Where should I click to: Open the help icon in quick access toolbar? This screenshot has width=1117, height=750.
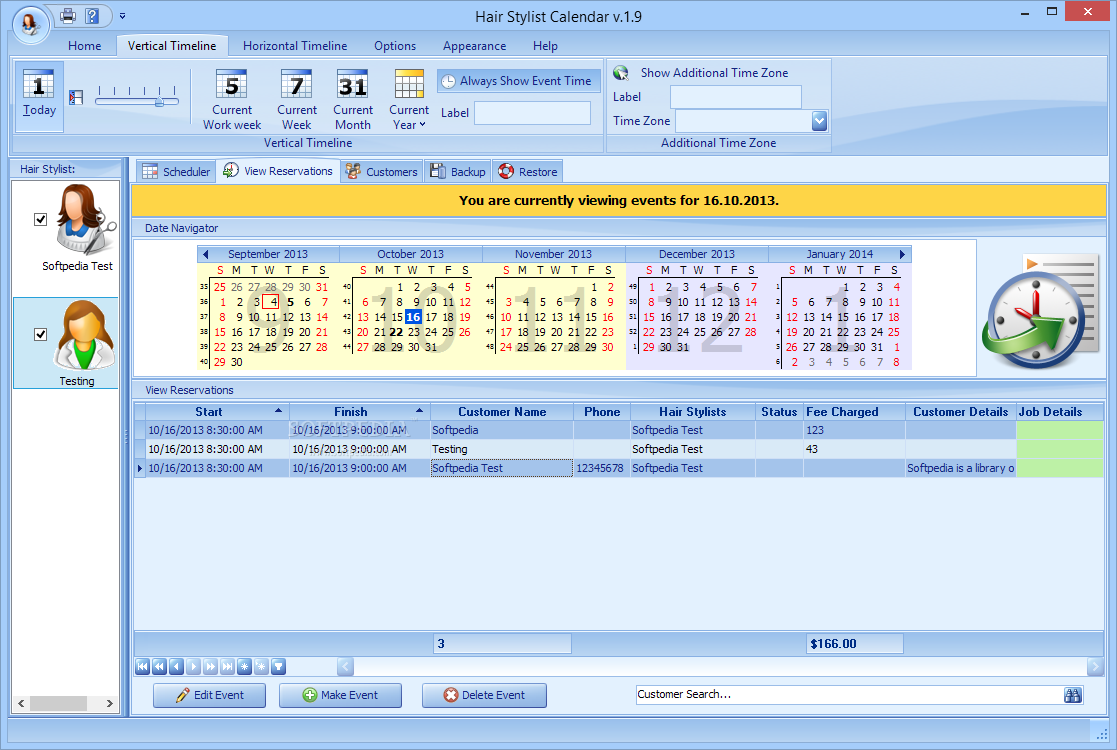pyautogui.click(x=92, y=16)
